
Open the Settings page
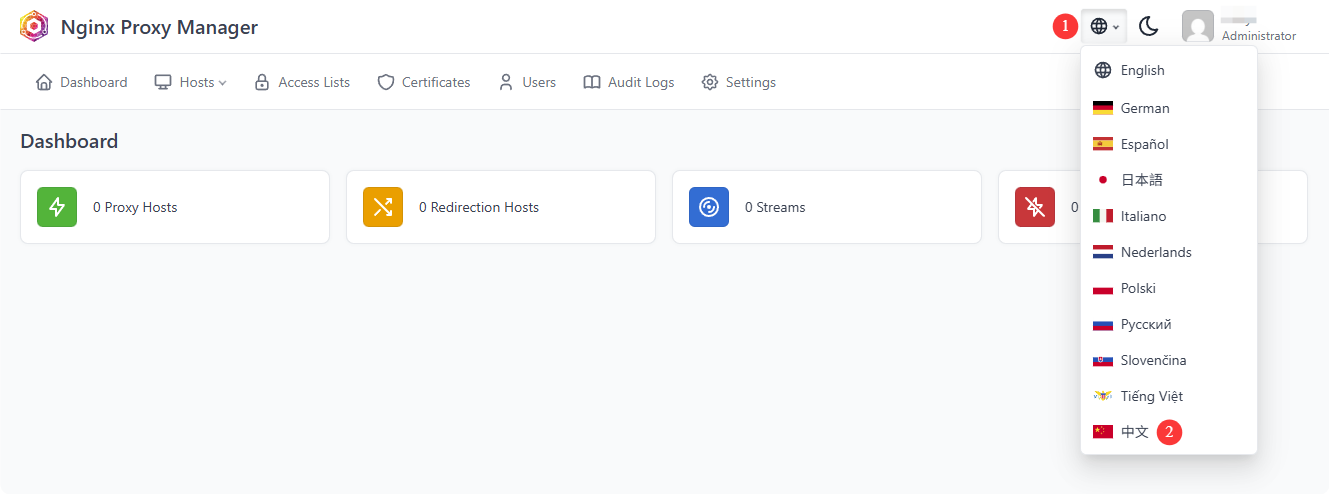[739, 82]
